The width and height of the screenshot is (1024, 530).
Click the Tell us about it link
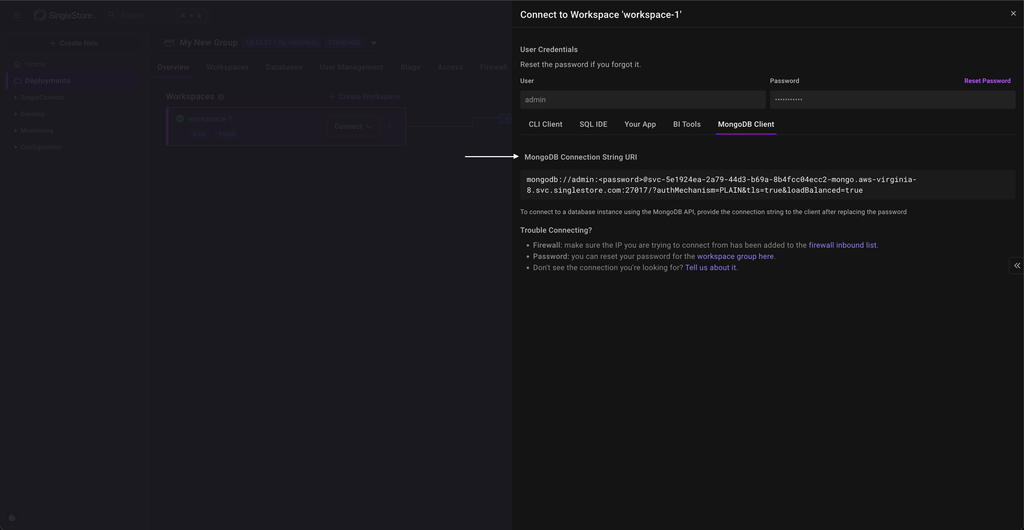coord(711,268)
